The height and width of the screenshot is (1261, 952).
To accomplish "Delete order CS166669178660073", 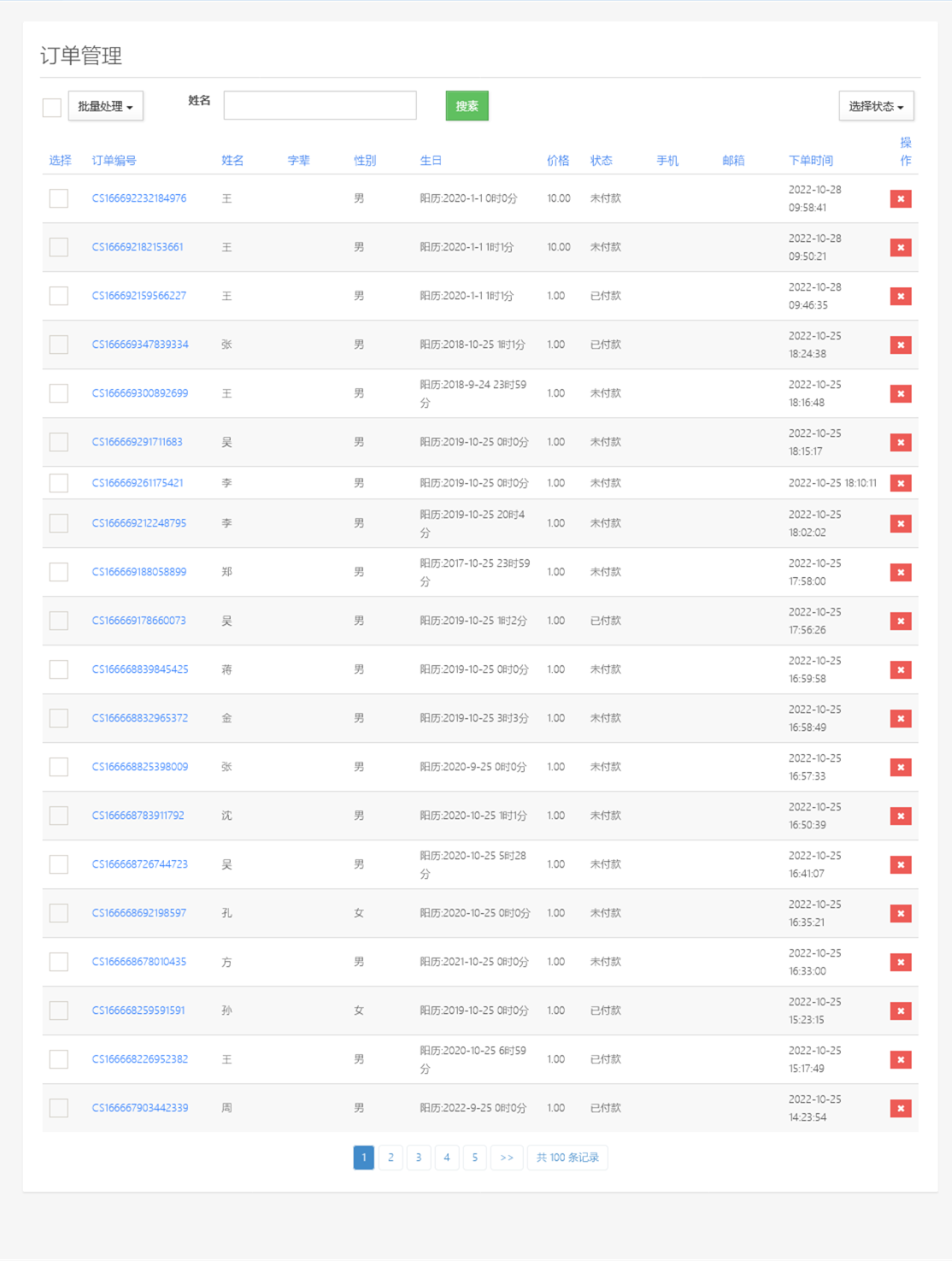I will tap(901, 621).
